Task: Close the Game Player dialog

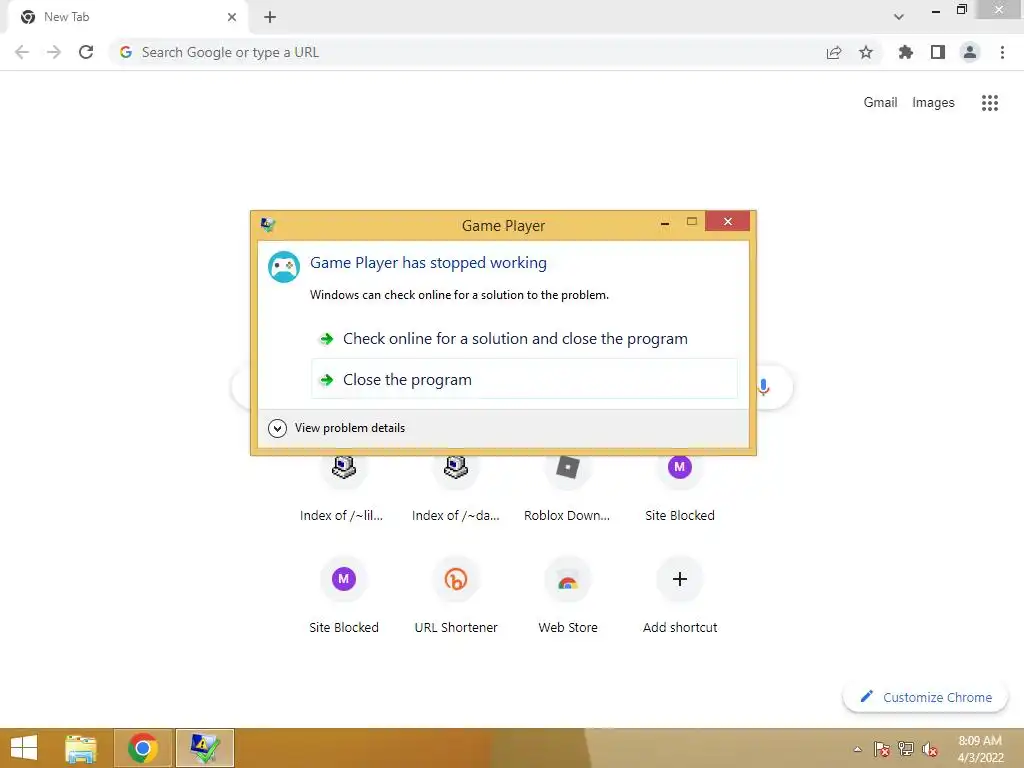Action: 728,221
